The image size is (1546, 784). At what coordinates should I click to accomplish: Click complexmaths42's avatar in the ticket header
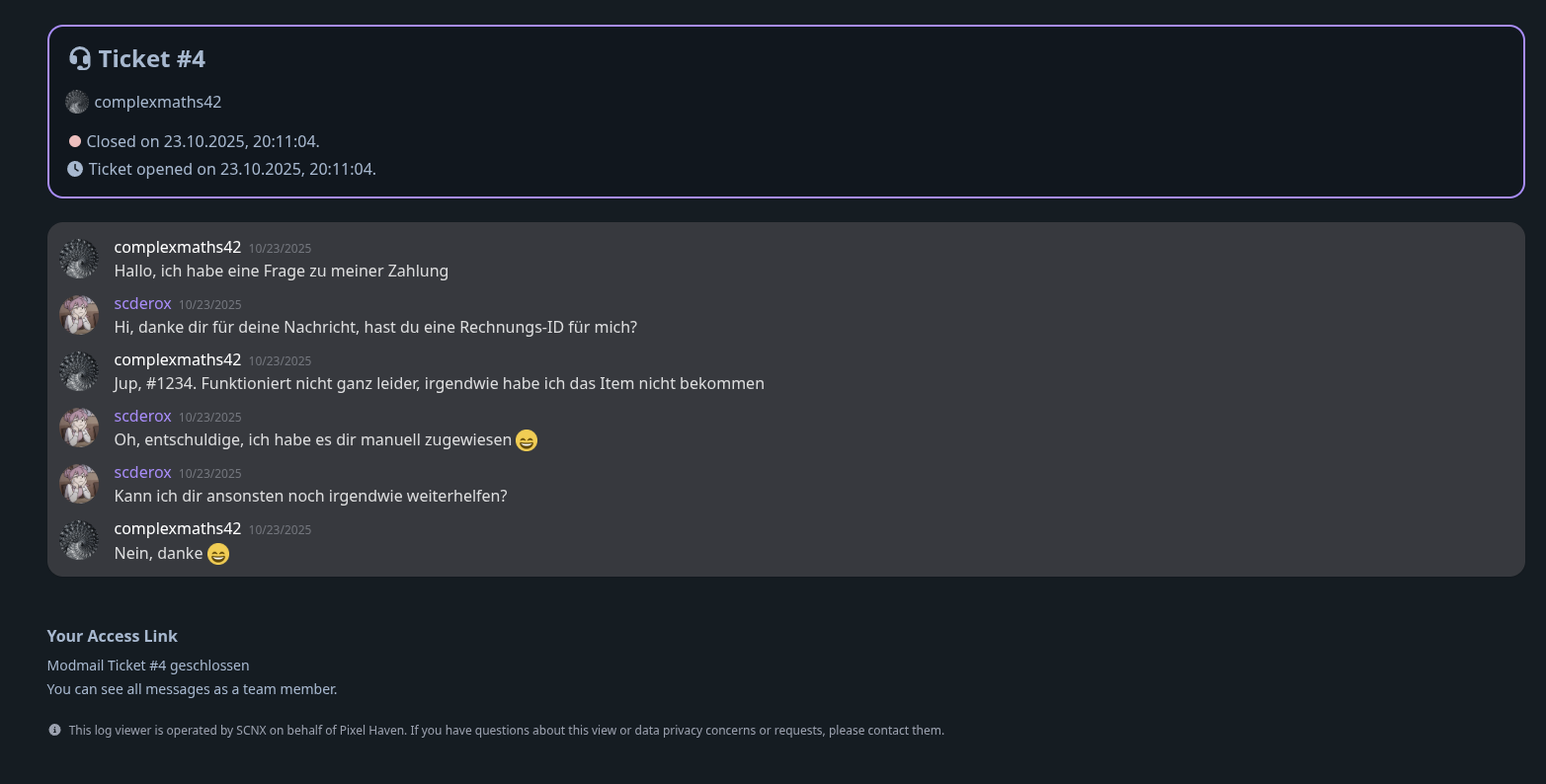(x=77, y=102)
